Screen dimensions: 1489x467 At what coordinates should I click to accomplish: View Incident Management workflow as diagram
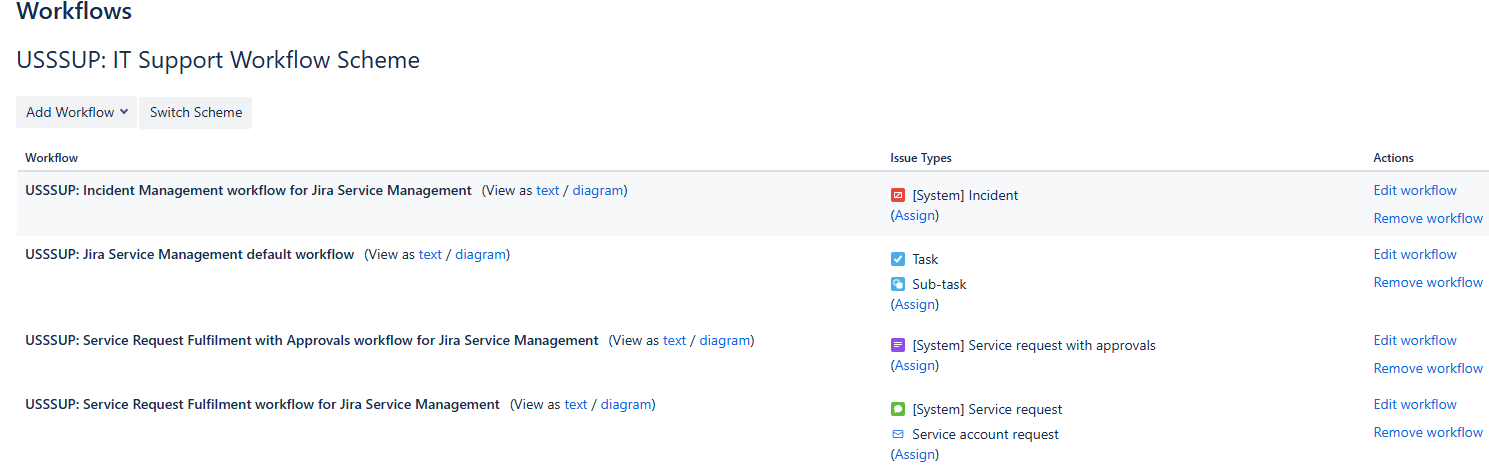(x=598, y=190)
